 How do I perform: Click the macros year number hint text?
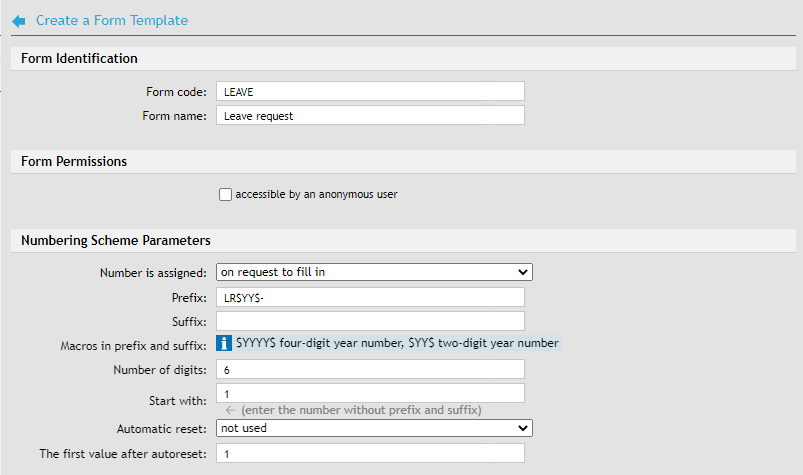tap(397, 344)
